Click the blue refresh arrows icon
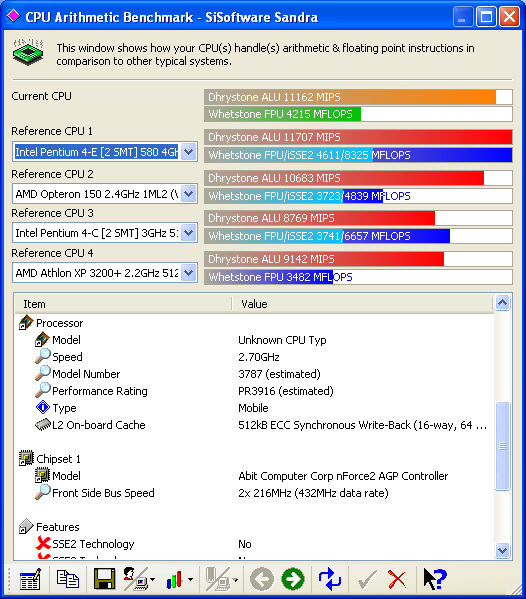Viewport: 526px width, 599px height. pyautogui.click(x=330, y=579)
